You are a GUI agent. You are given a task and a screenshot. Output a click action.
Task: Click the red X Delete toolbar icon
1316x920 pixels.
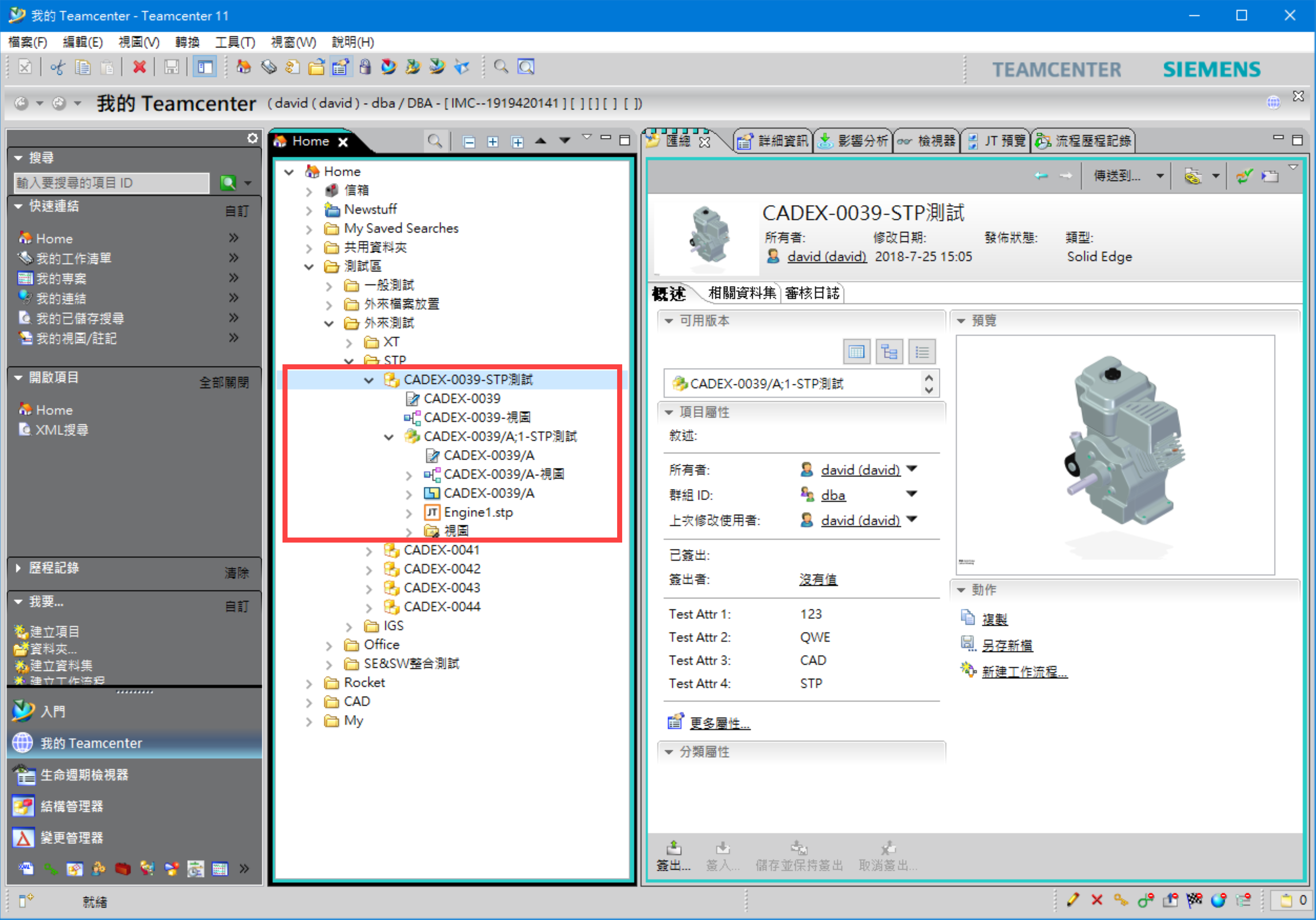pos(139,68)
